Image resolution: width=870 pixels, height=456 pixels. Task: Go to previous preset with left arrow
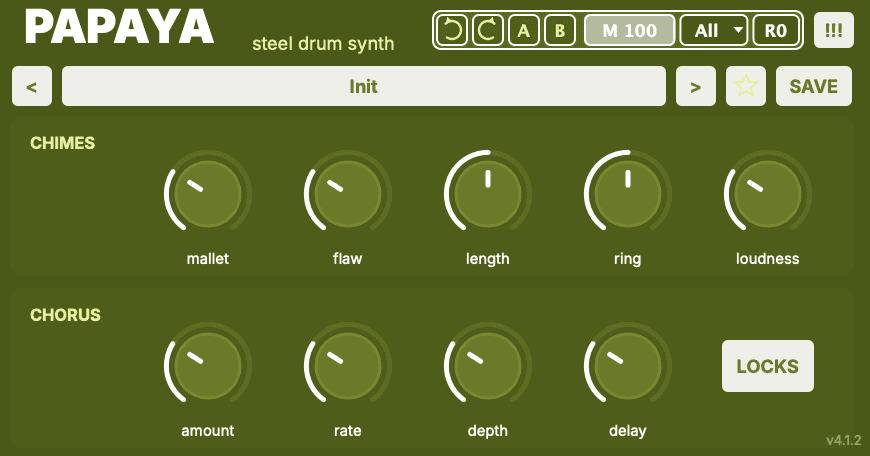32,86
